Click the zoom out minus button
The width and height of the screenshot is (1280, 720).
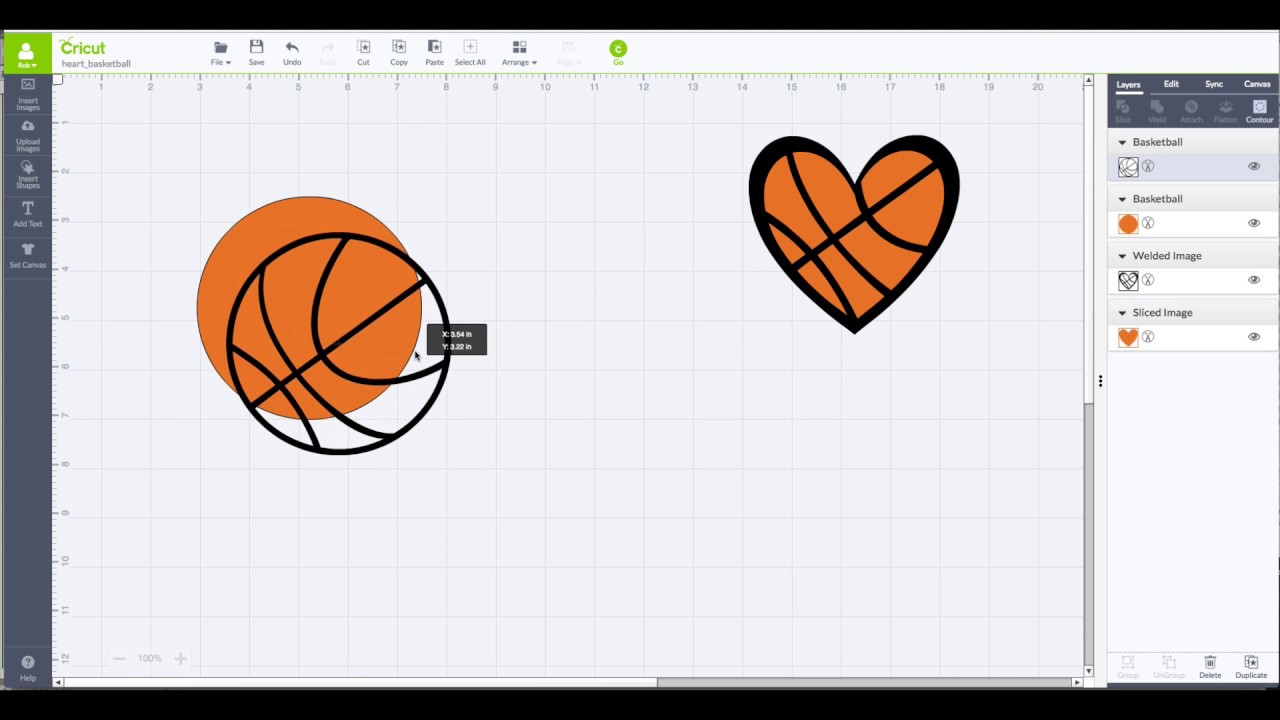pos(119,658)
